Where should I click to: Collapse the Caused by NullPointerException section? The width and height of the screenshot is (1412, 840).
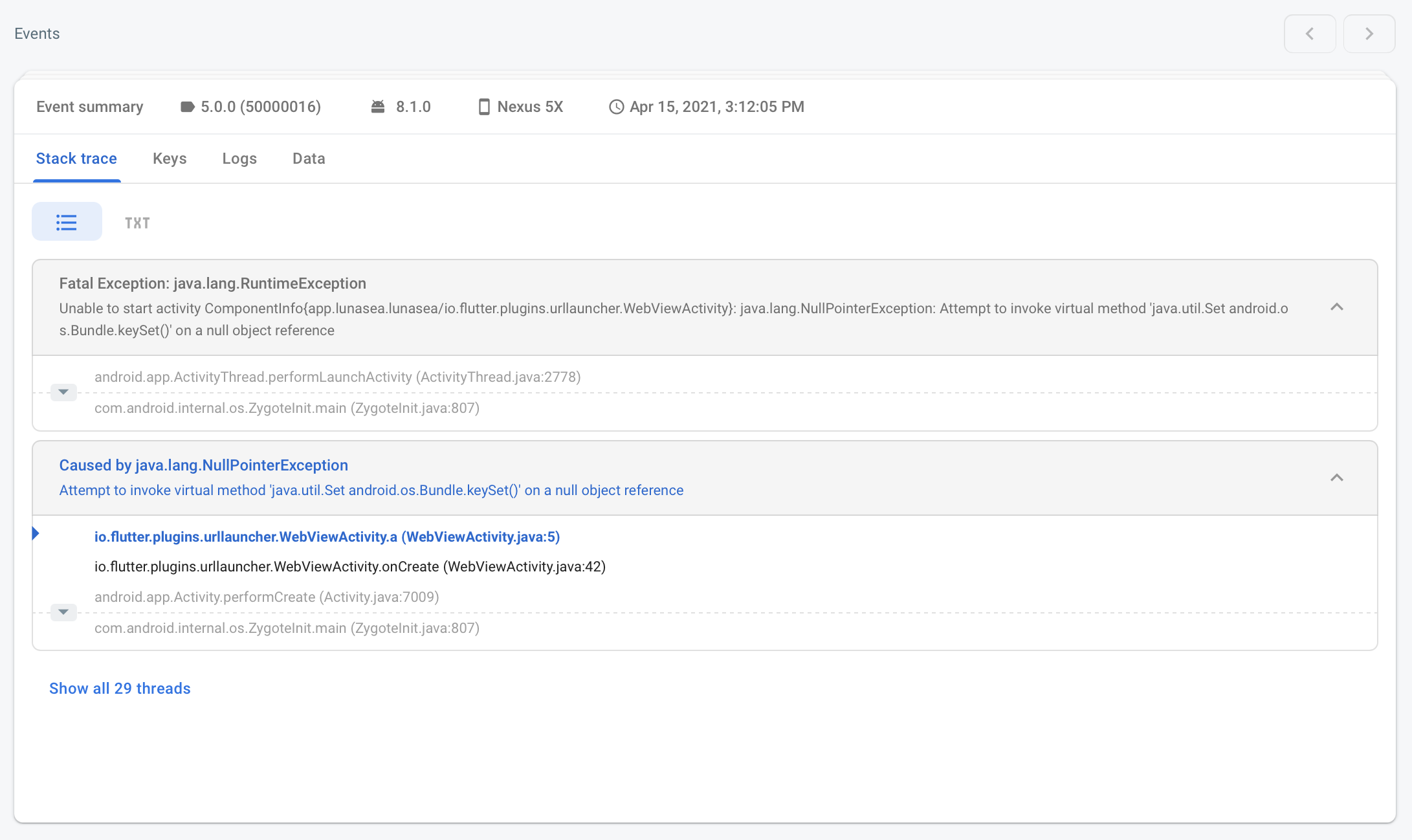click(x=1336, y=478)
